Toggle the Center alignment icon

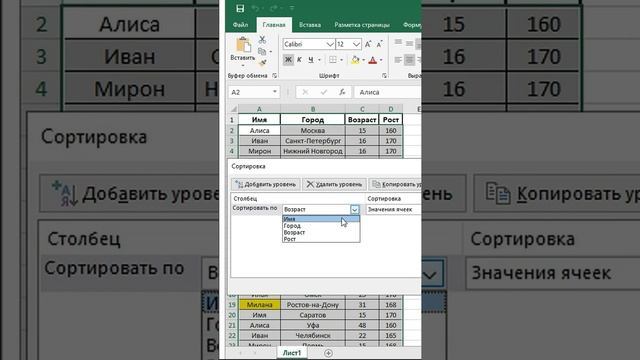[x=409, y=60]
